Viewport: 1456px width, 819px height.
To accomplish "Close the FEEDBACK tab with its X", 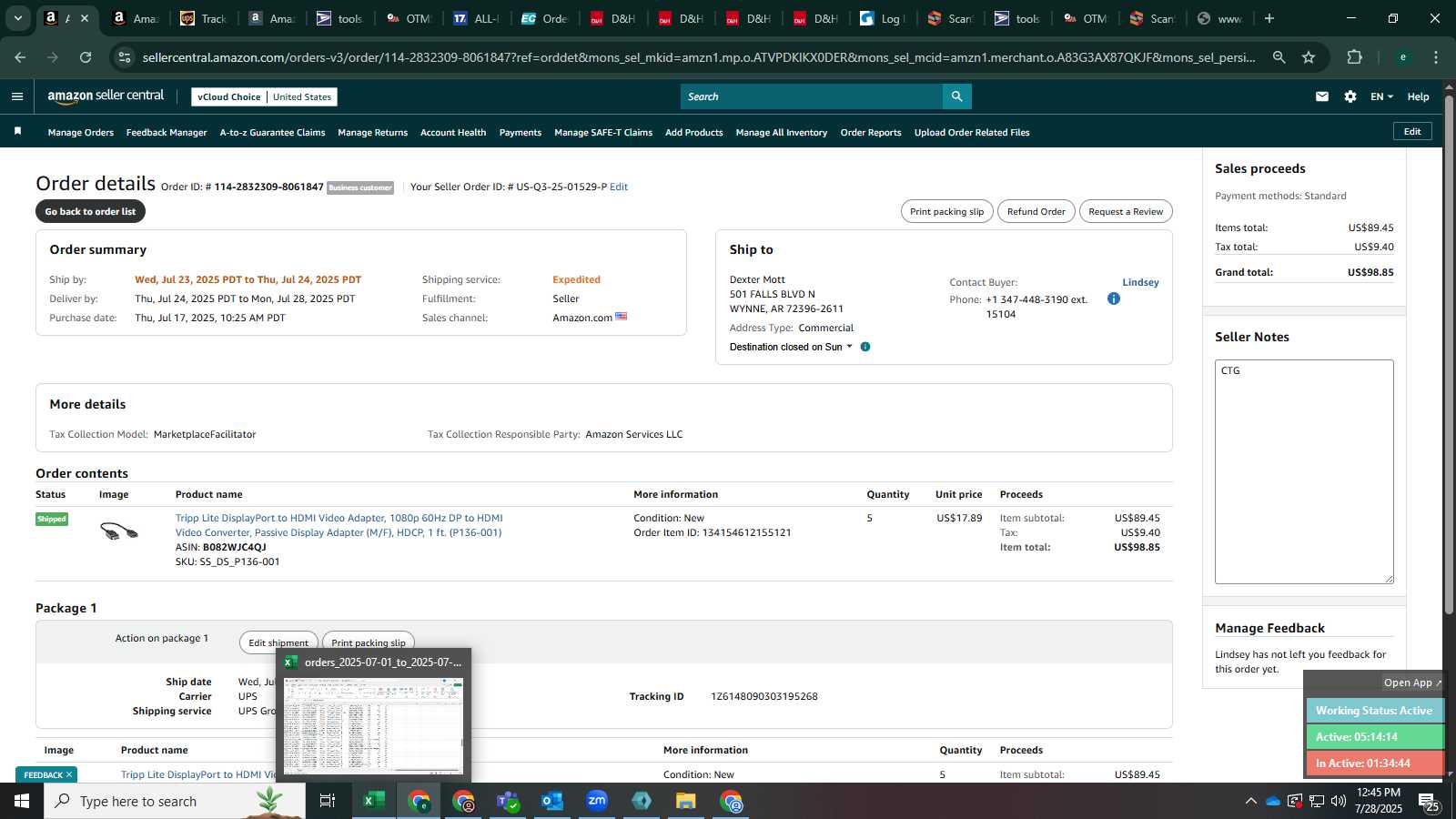I will pyautogui.click(x=69, y=775).
